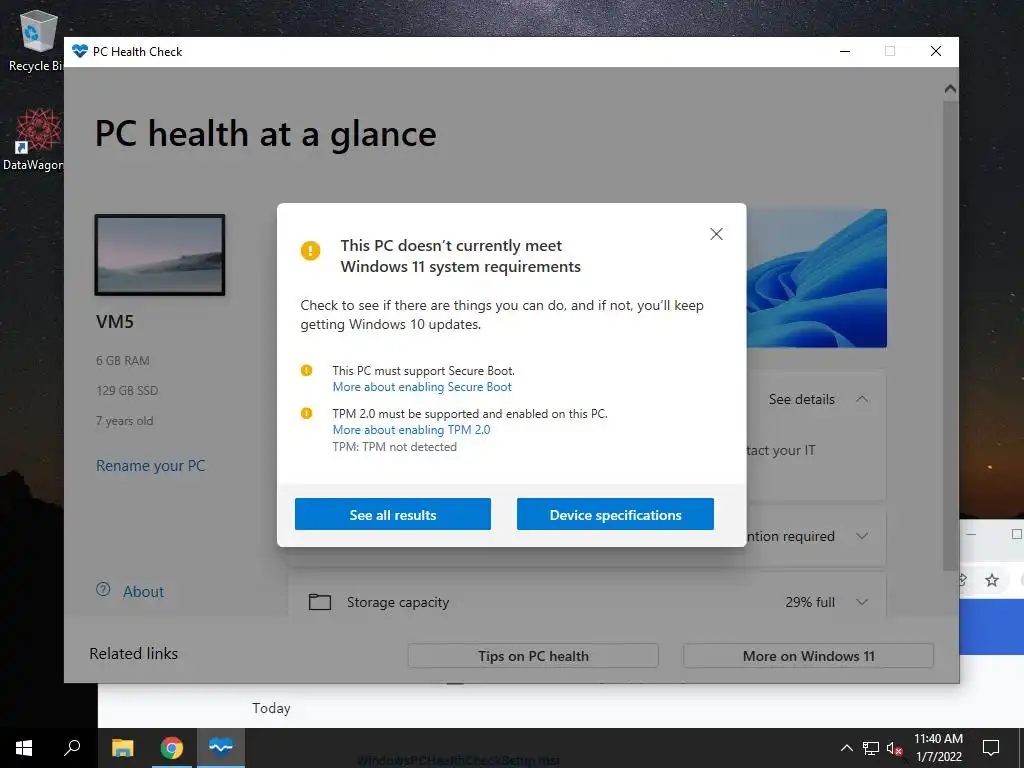Click the Windows 11 bloom banner image
The height and width of the screenshot is (768, 1024).
tap(816, 278)
